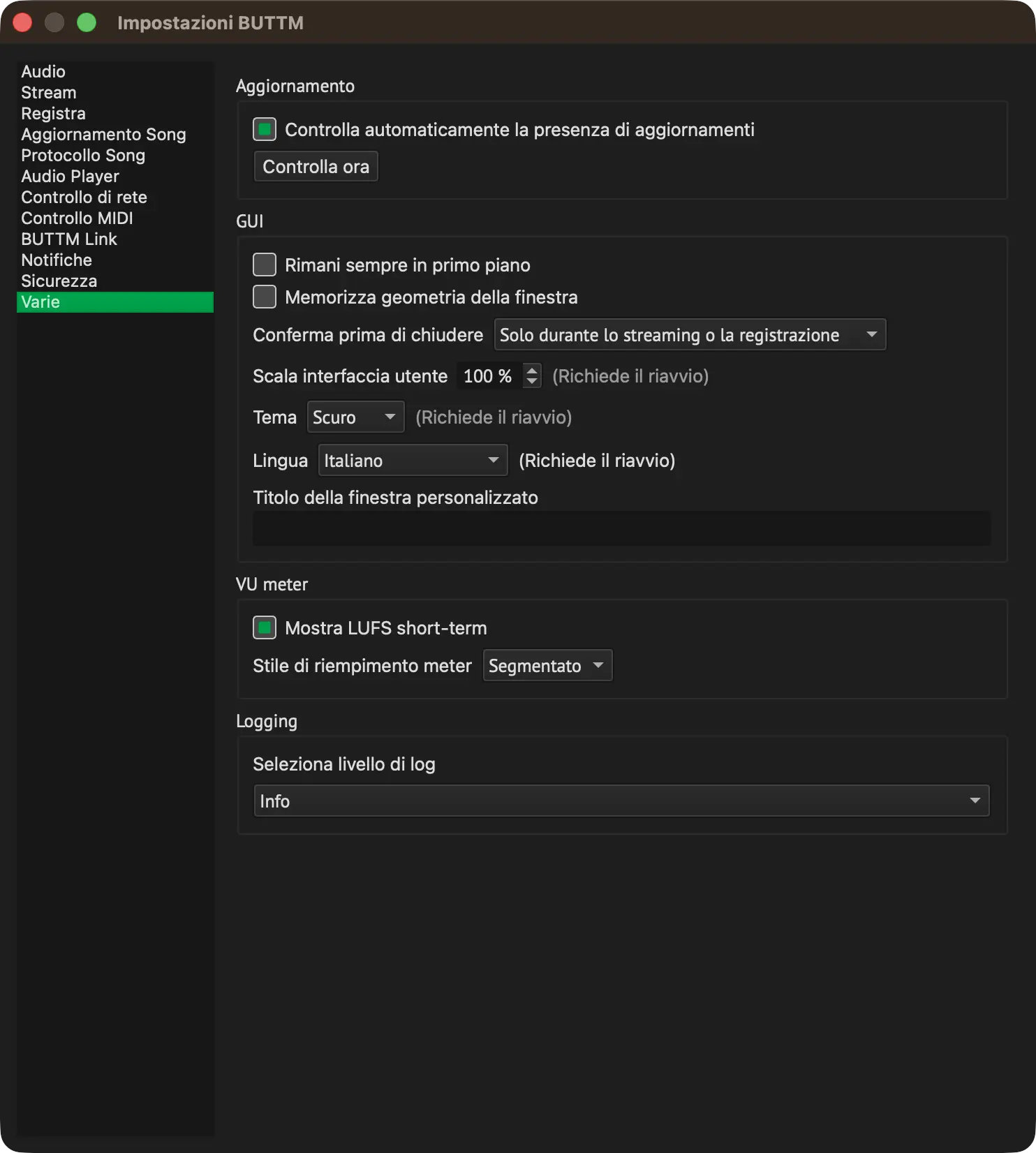Select Stream in the settings sidebar
This screenshot has width=1036, height=1153.
point(115,93)
